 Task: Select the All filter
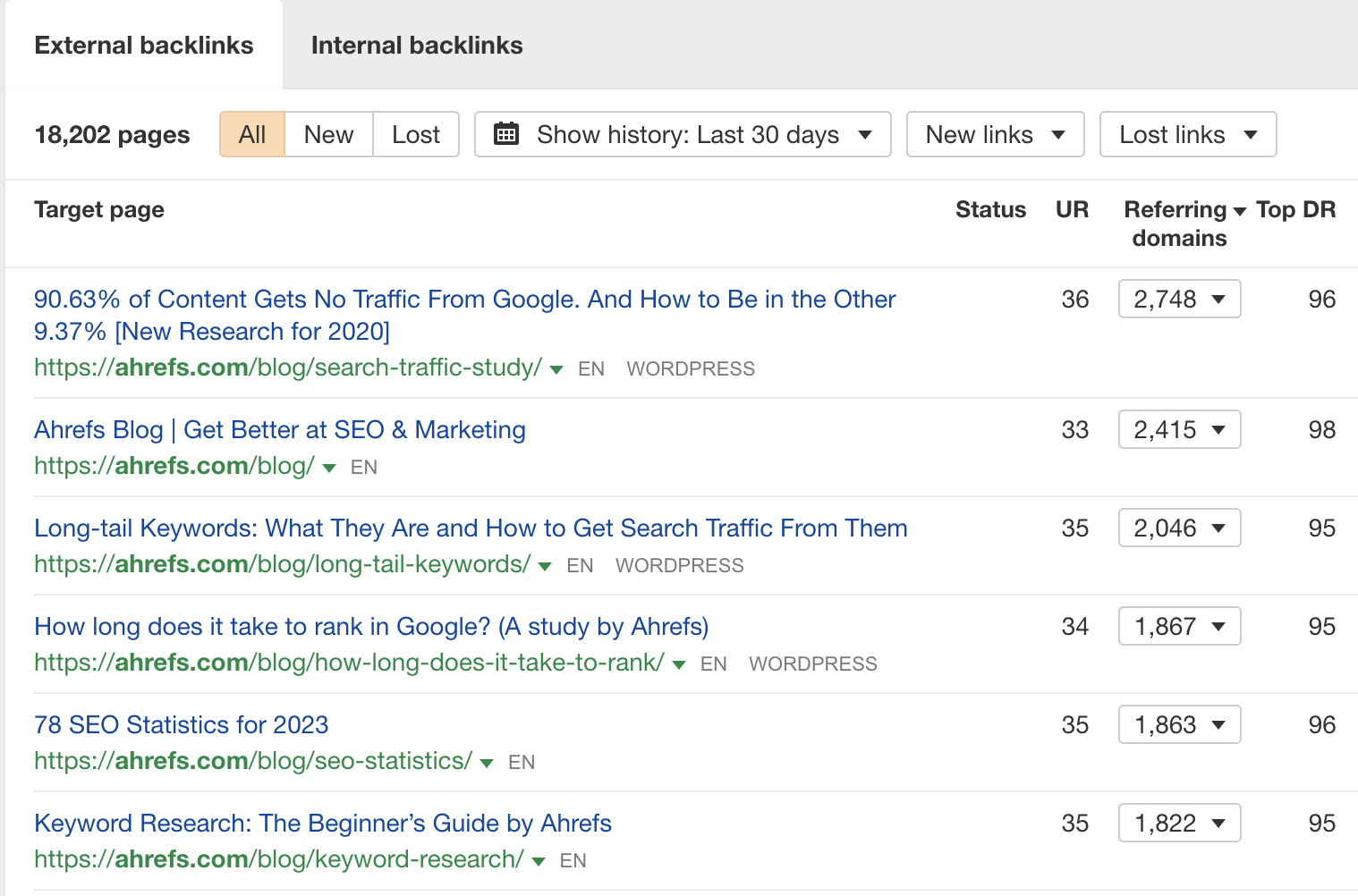click(x=252, y=134)
